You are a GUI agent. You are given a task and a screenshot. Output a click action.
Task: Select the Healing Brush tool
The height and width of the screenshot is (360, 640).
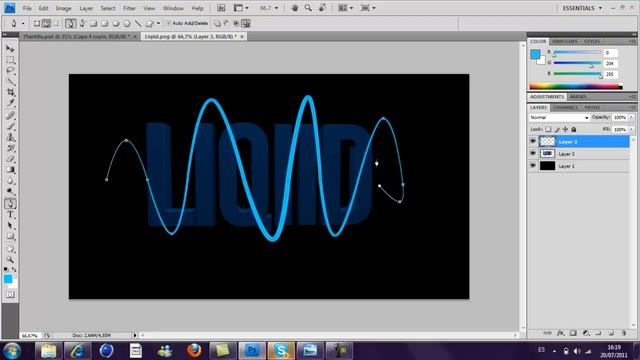click(10, 116)
